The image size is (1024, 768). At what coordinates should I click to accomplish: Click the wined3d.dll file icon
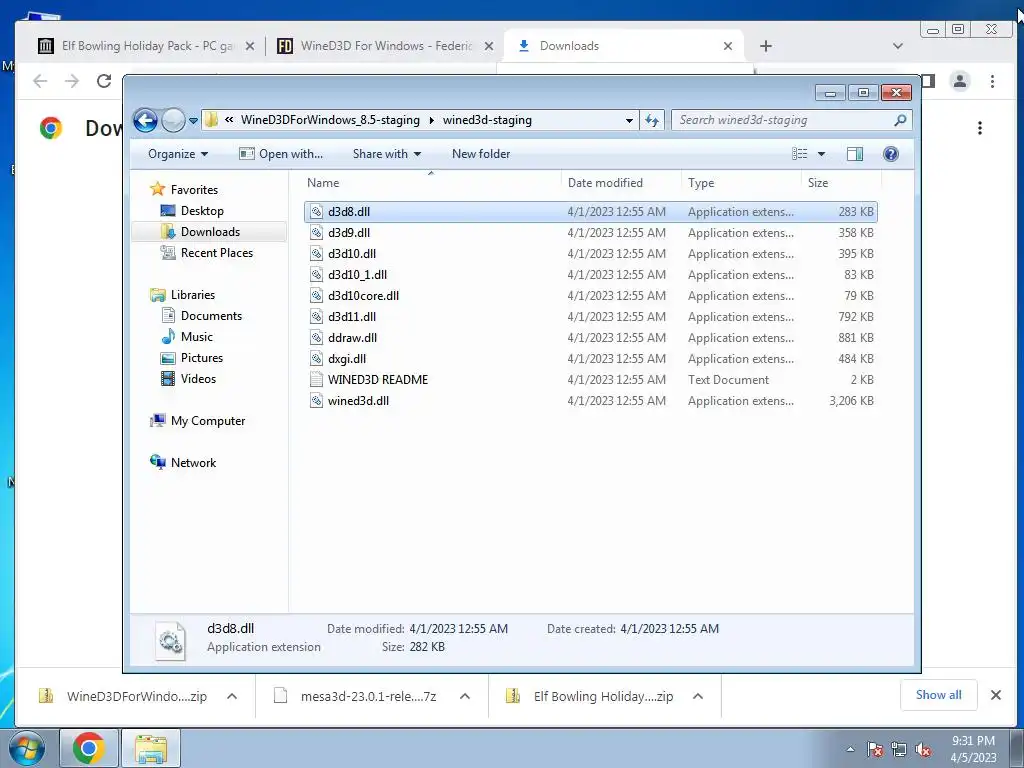click(316, 400)
